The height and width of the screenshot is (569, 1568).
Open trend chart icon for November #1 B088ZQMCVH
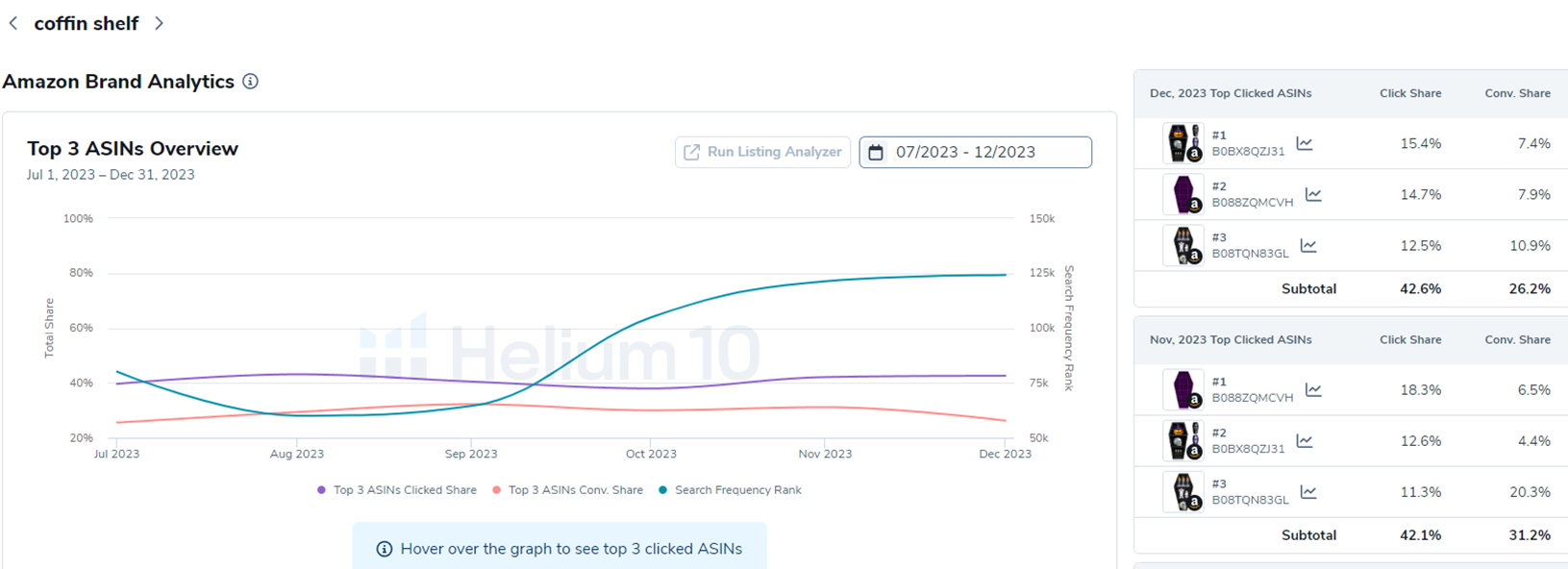click(x=1313, y=389)
